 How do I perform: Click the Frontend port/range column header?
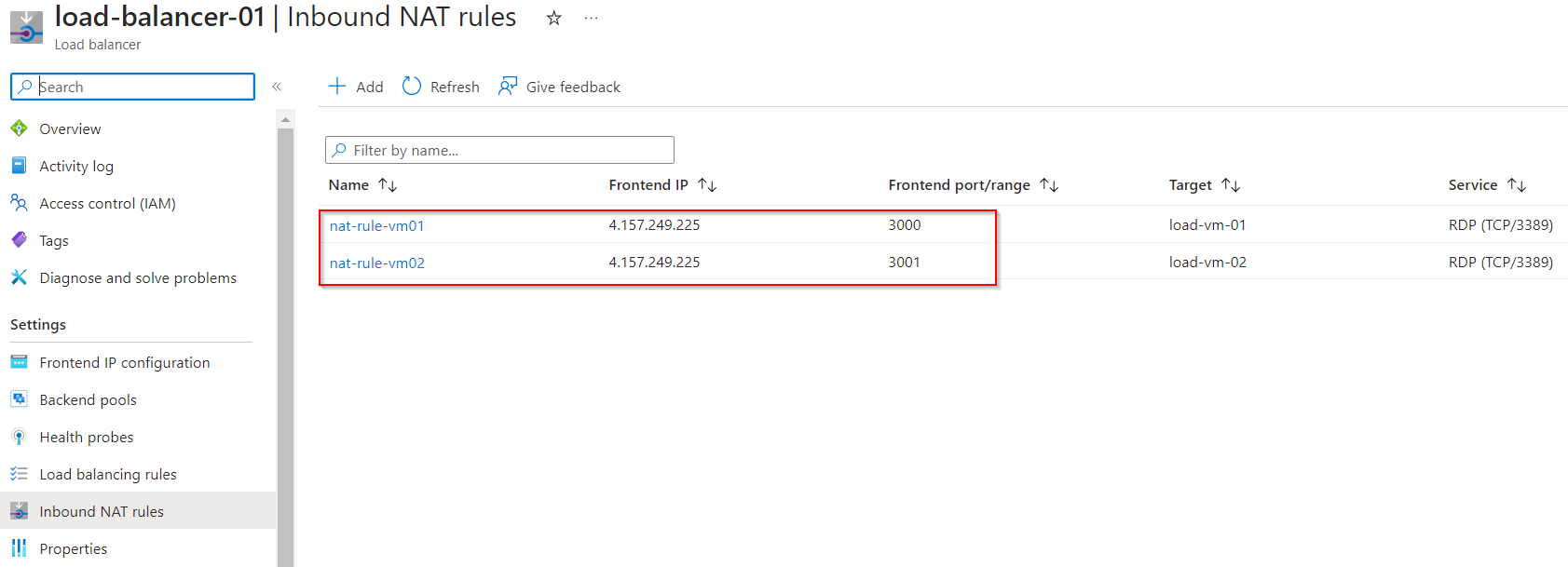960,184
